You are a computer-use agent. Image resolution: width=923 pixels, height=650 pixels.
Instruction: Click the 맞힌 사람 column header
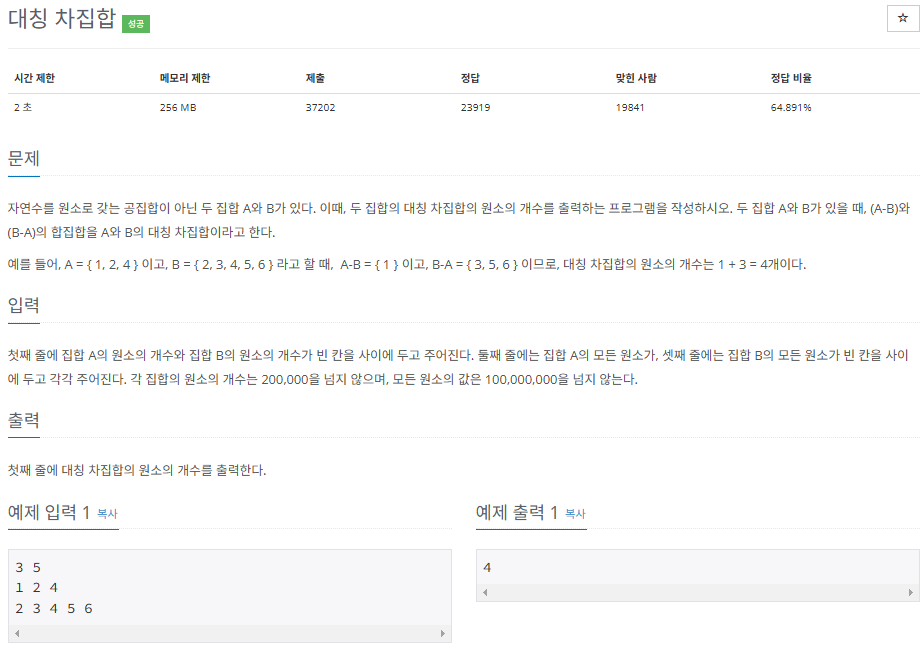(x=636, y=78)
